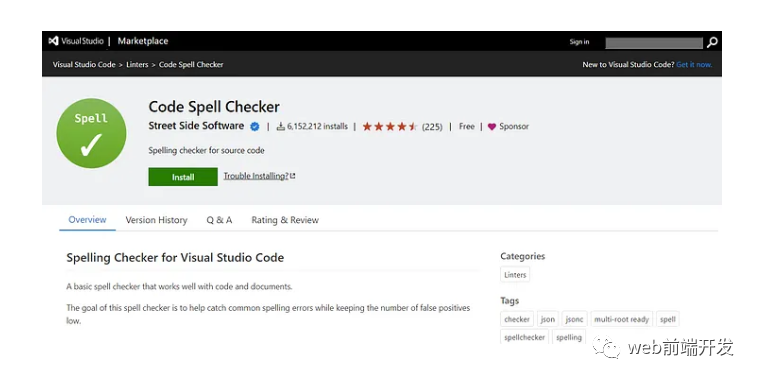Image resolution: width=758 pixels, height=380 pixels.
Task: Click the green Spell extension logo
Action: pos(91,133)
